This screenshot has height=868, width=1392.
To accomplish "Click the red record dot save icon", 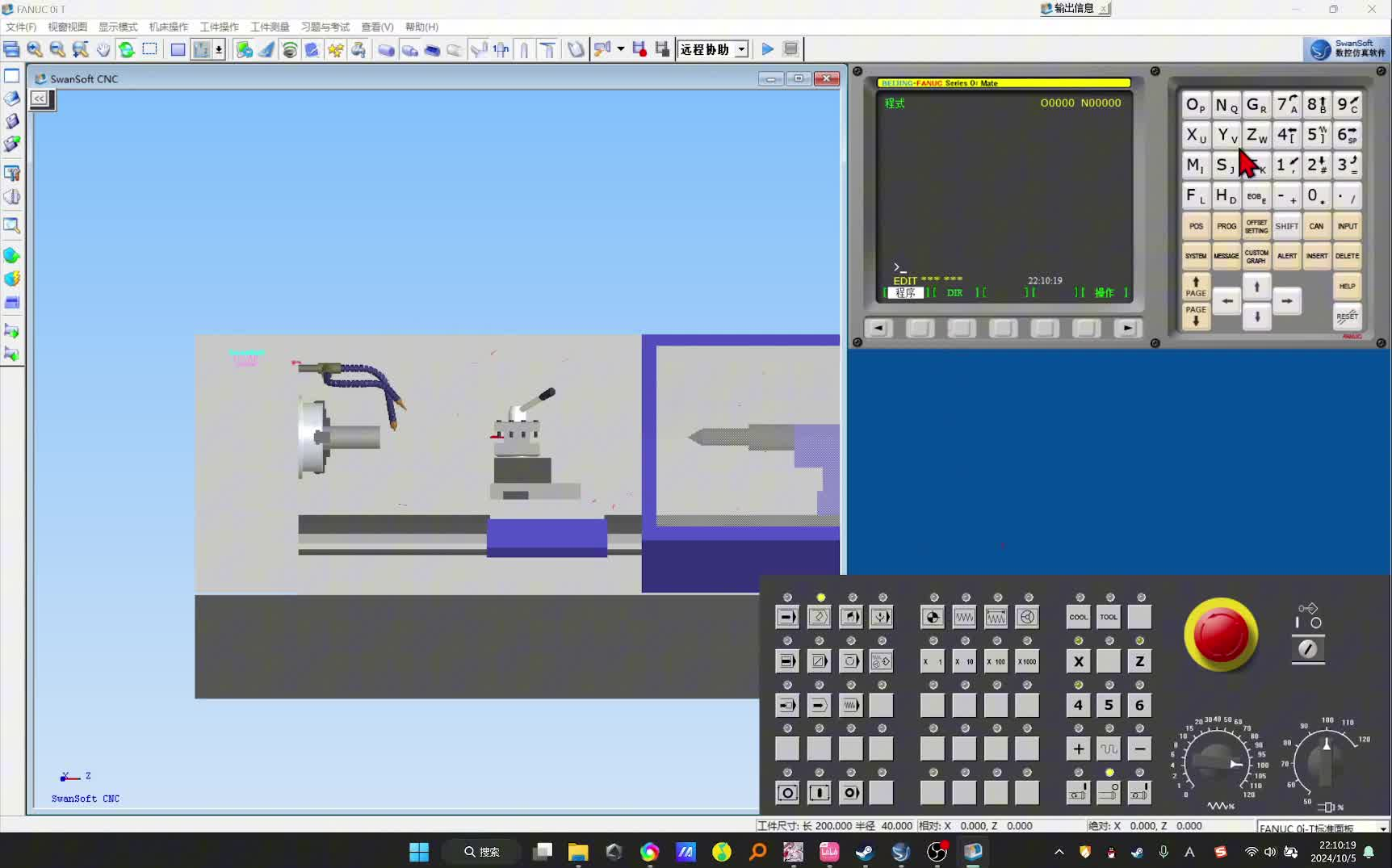I will click(639, 49).
